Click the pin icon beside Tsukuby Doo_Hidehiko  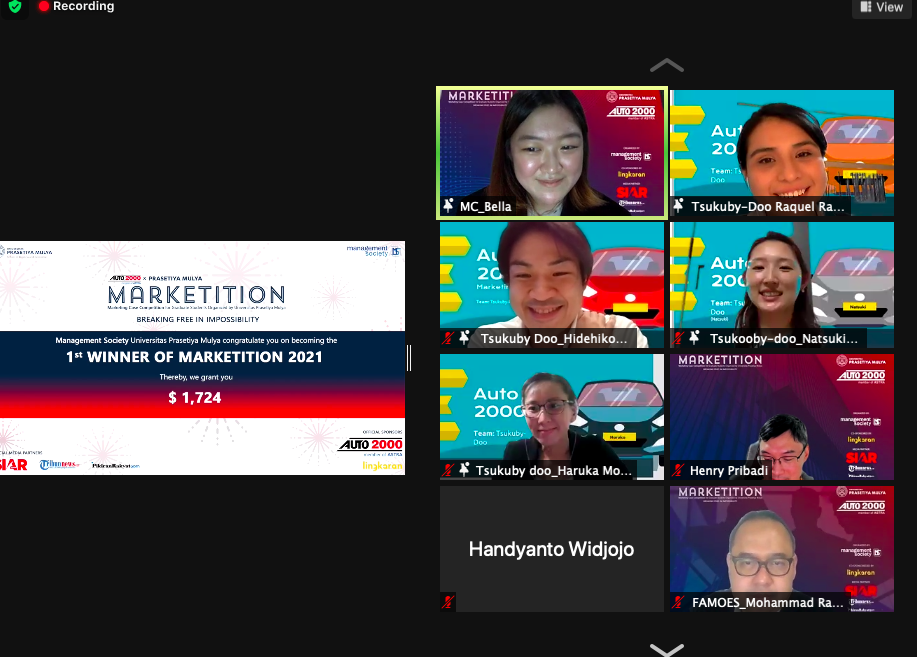tap(464, 338)
